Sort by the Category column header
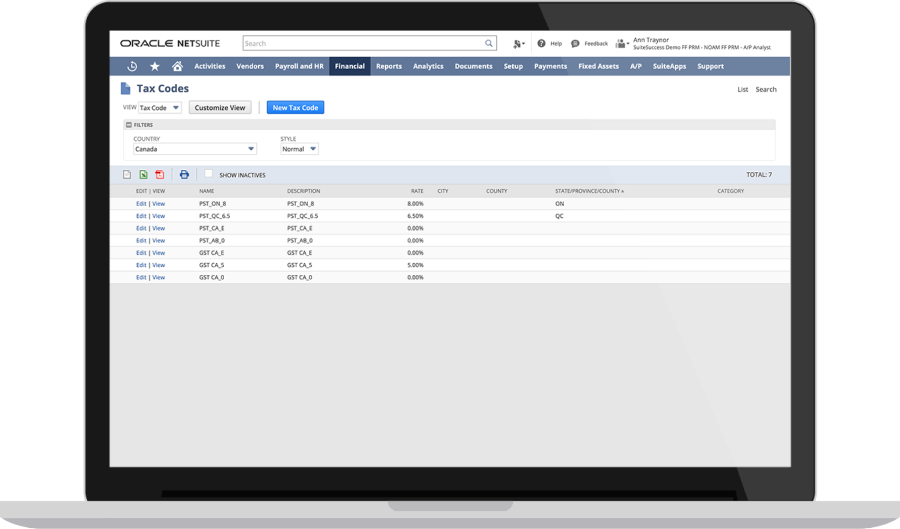This screenshot has width=900, height=529. [x=731, y=191]
